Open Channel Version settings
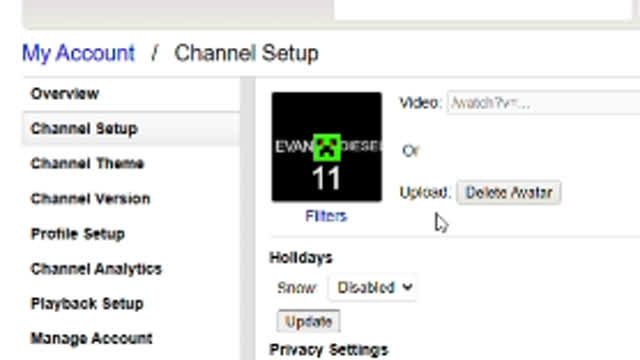 91,199
